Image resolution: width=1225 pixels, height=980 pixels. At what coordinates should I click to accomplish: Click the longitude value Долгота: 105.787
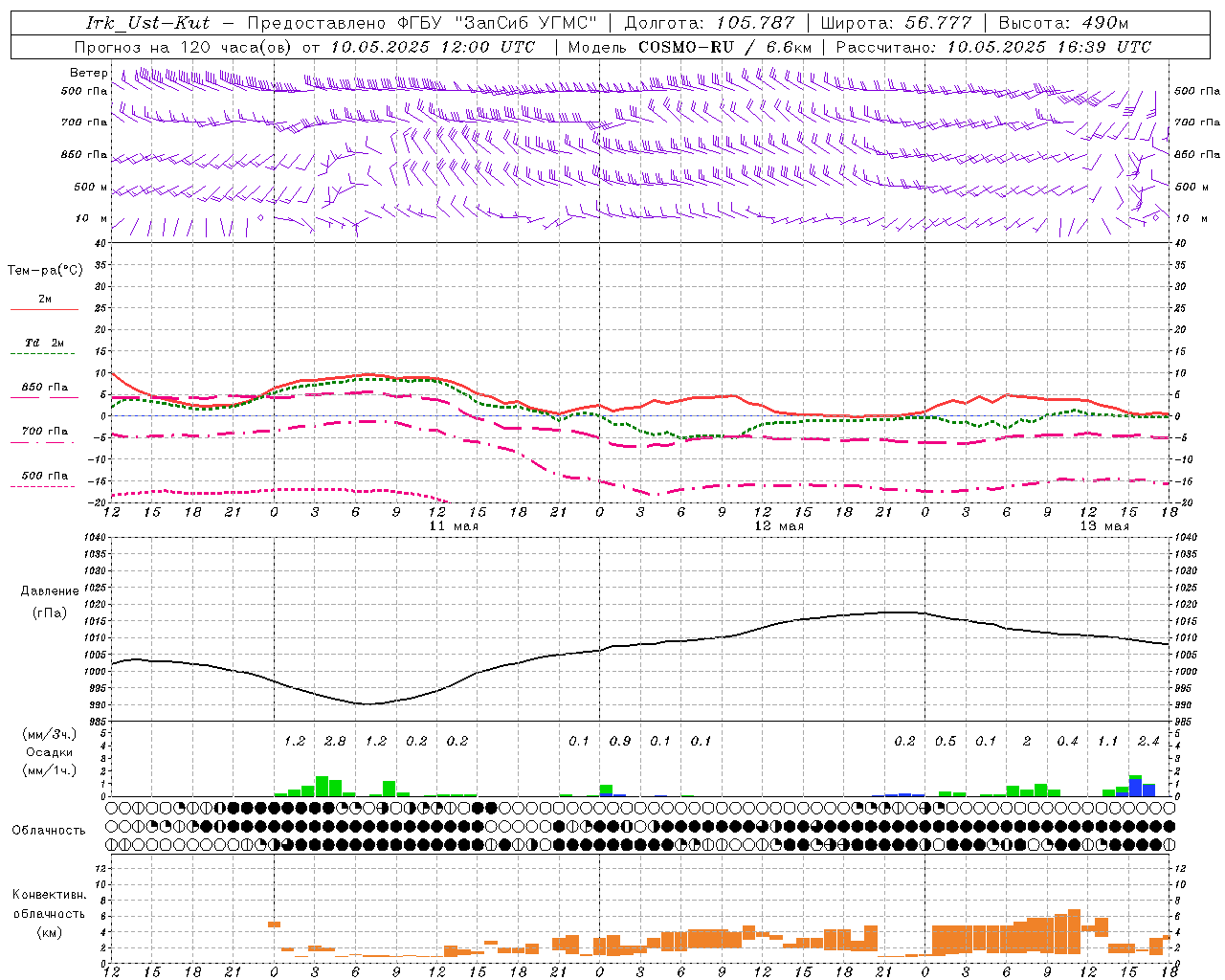[x=709, y=23]
